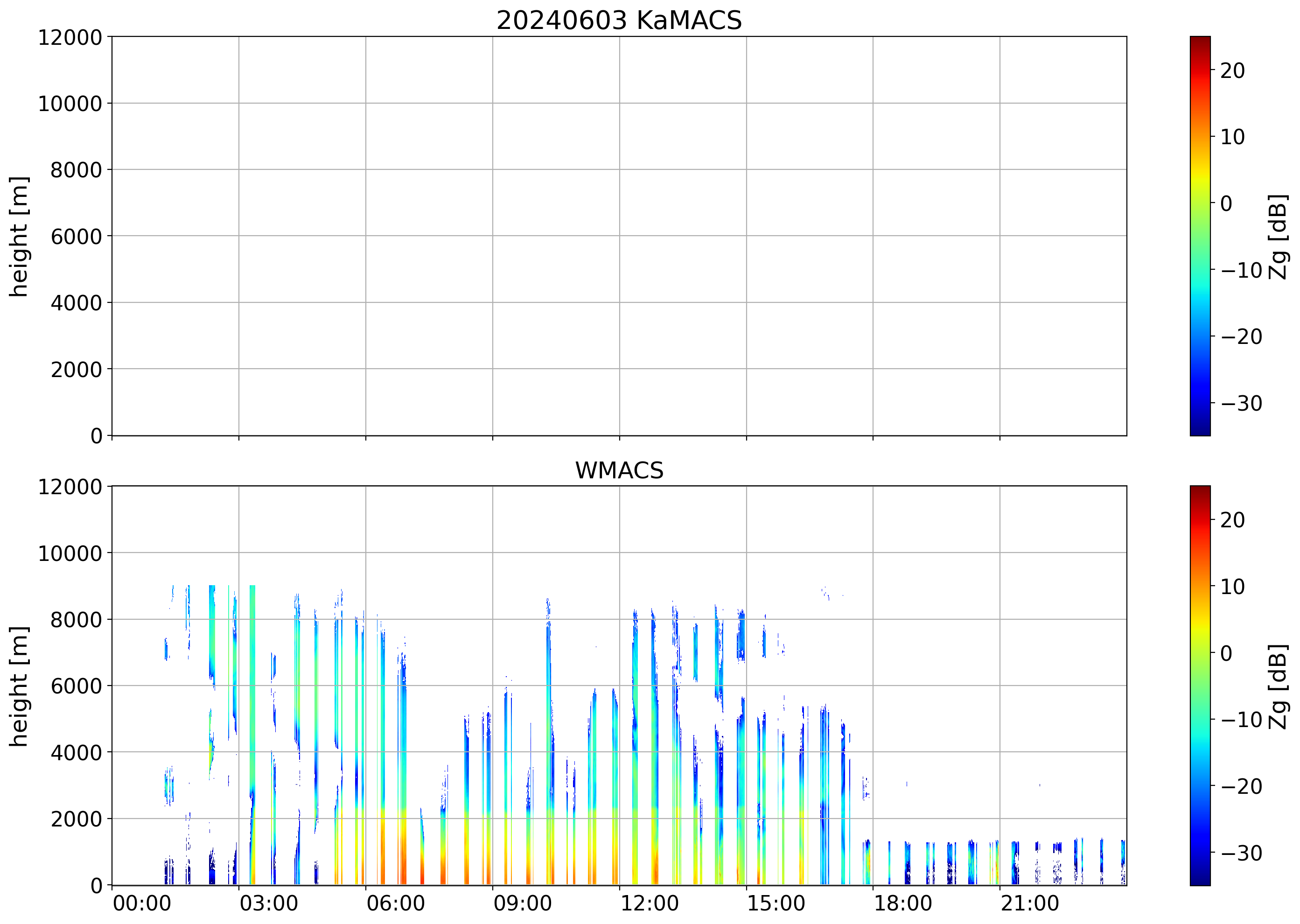This screenshot has height=924, width=1300.
Task: Click the WMACS panel's color bar
Action: point(1200,686)
